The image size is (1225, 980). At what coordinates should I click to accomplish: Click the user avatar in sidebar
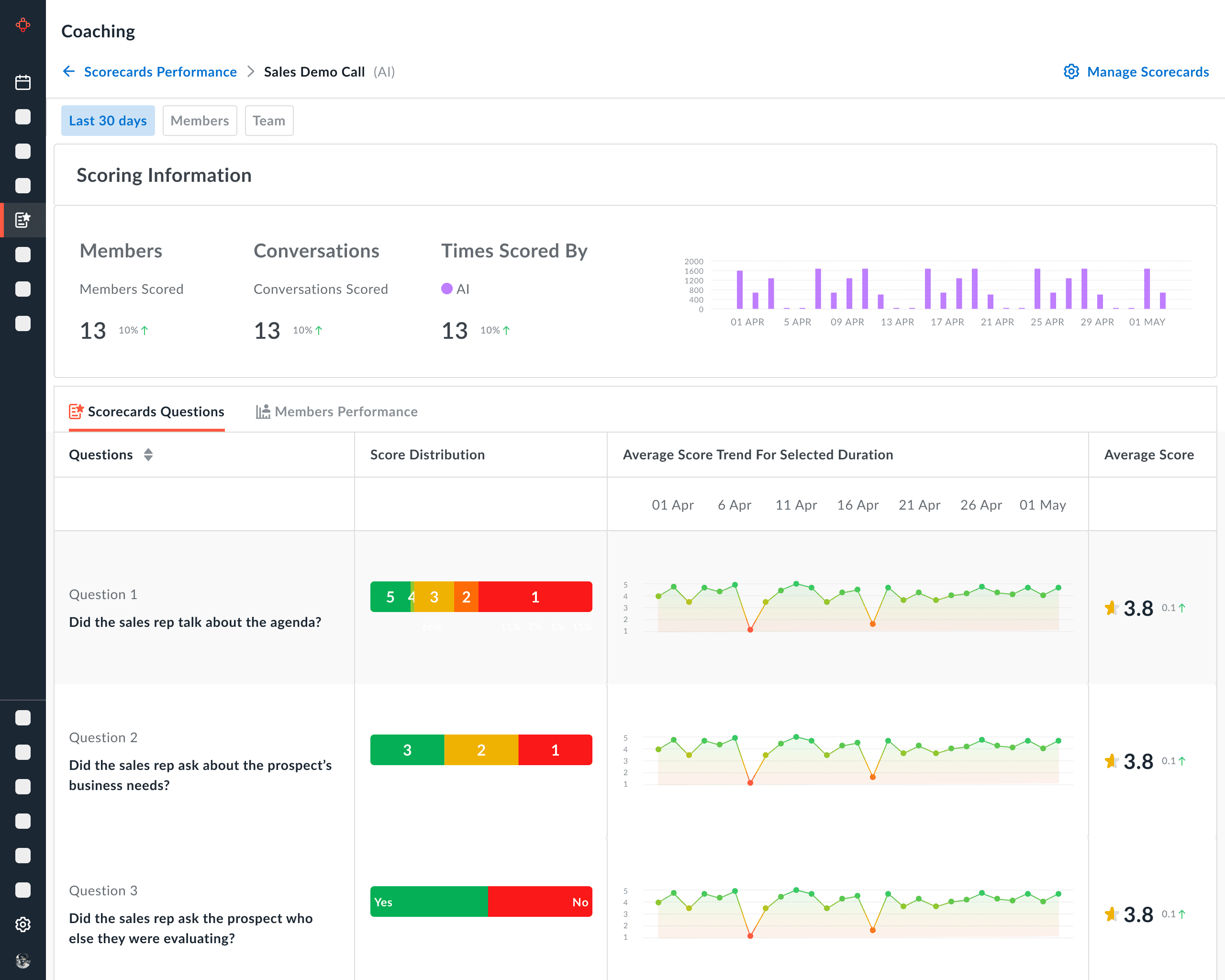click(x=22, y=960)
